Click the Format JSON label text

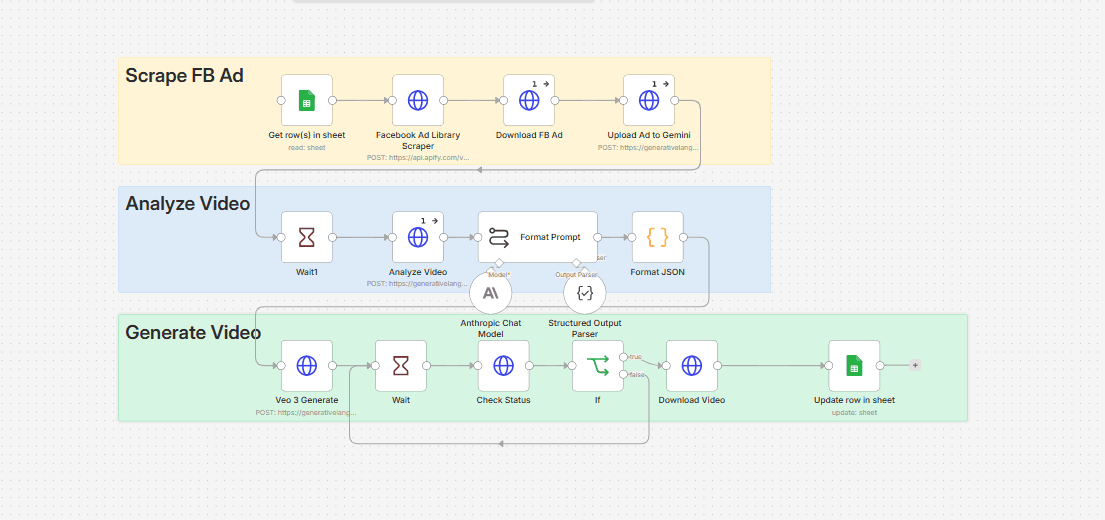658,272
